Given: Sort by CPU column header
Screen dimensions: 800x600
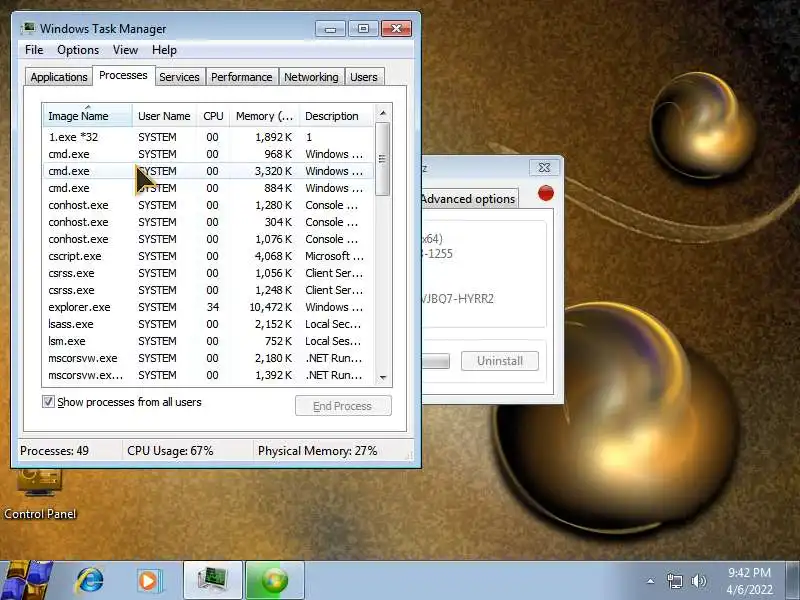Looking at the screenshot, I should (213, 116).
